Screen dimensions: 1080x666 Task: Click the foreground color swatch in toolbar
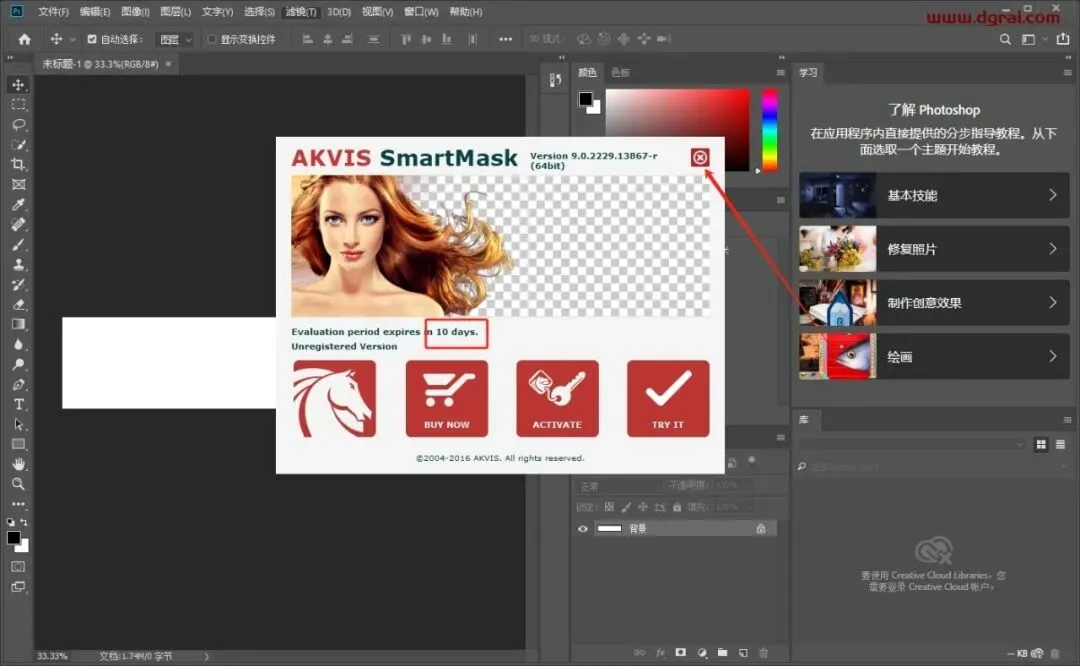pos(14,538)
